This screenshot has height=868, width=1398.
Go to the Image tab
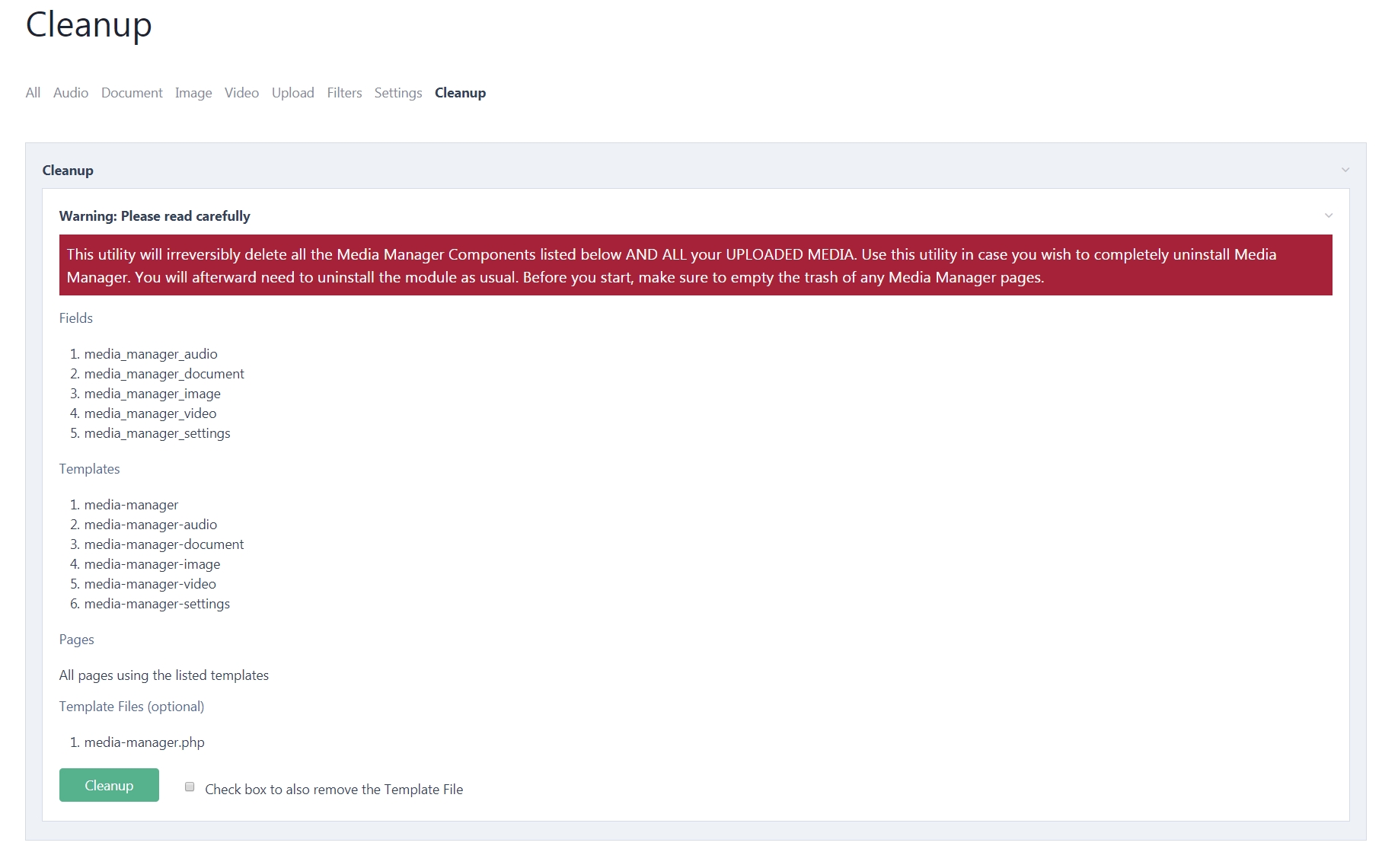193,93
